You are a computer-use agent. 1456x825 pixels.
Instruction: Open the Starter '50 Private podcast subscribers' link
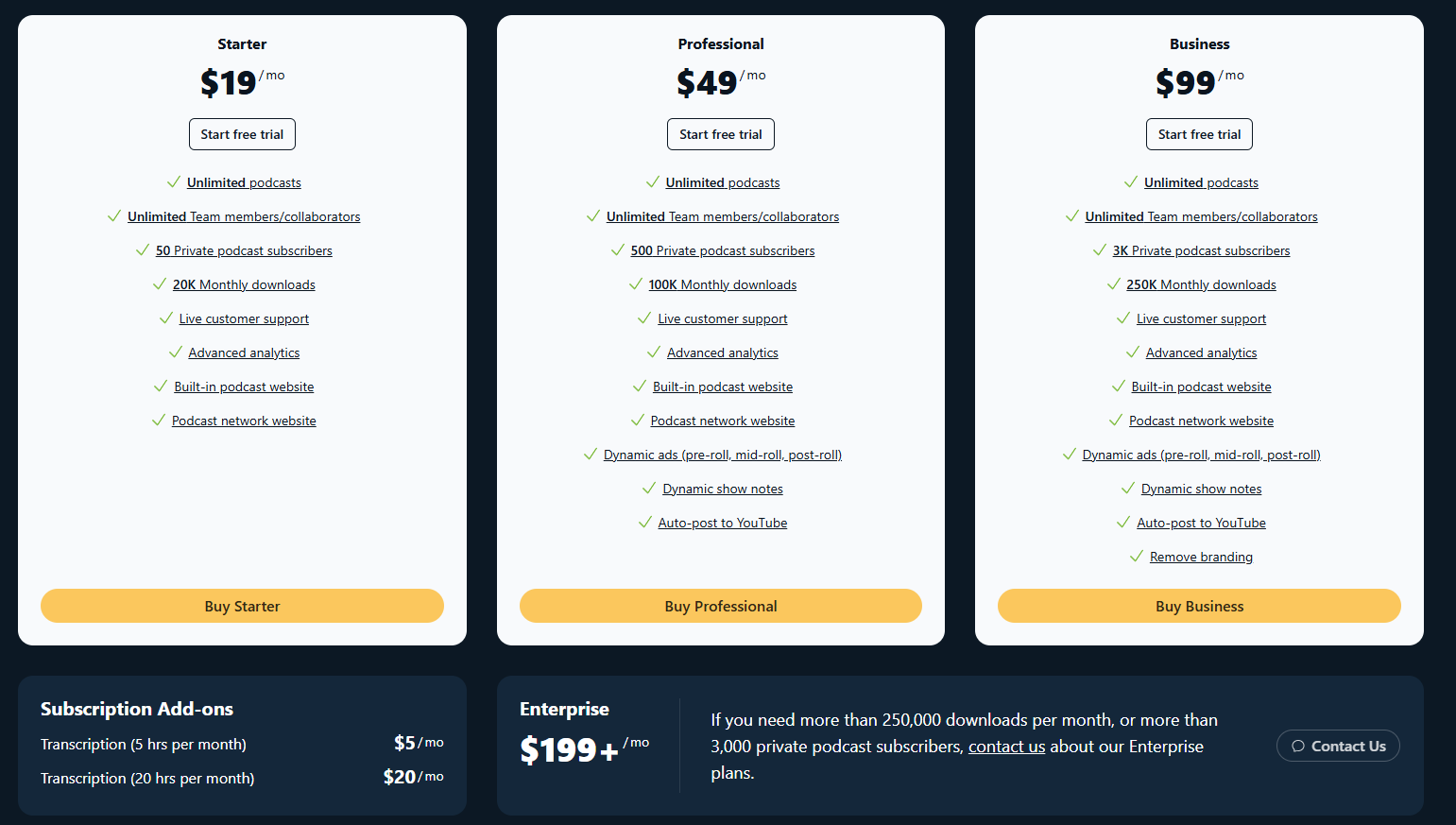click(x=244, y=250)
